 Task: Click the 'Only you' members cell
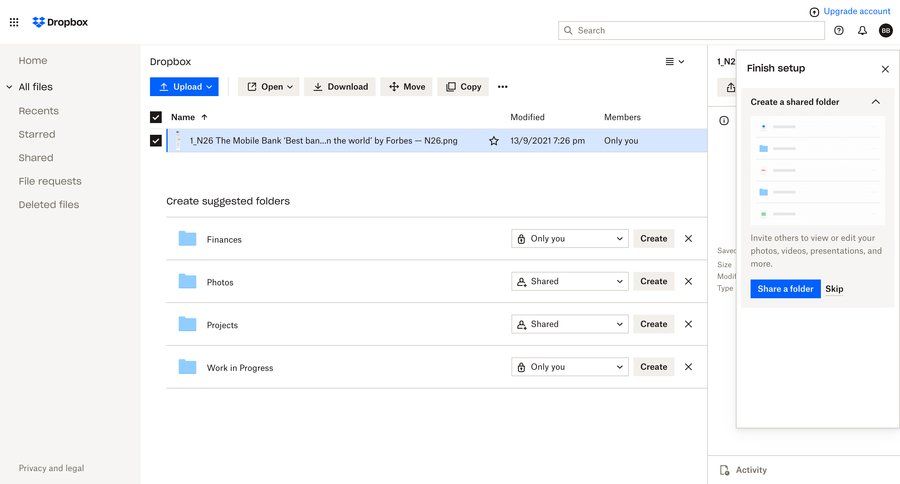(621, 141)
